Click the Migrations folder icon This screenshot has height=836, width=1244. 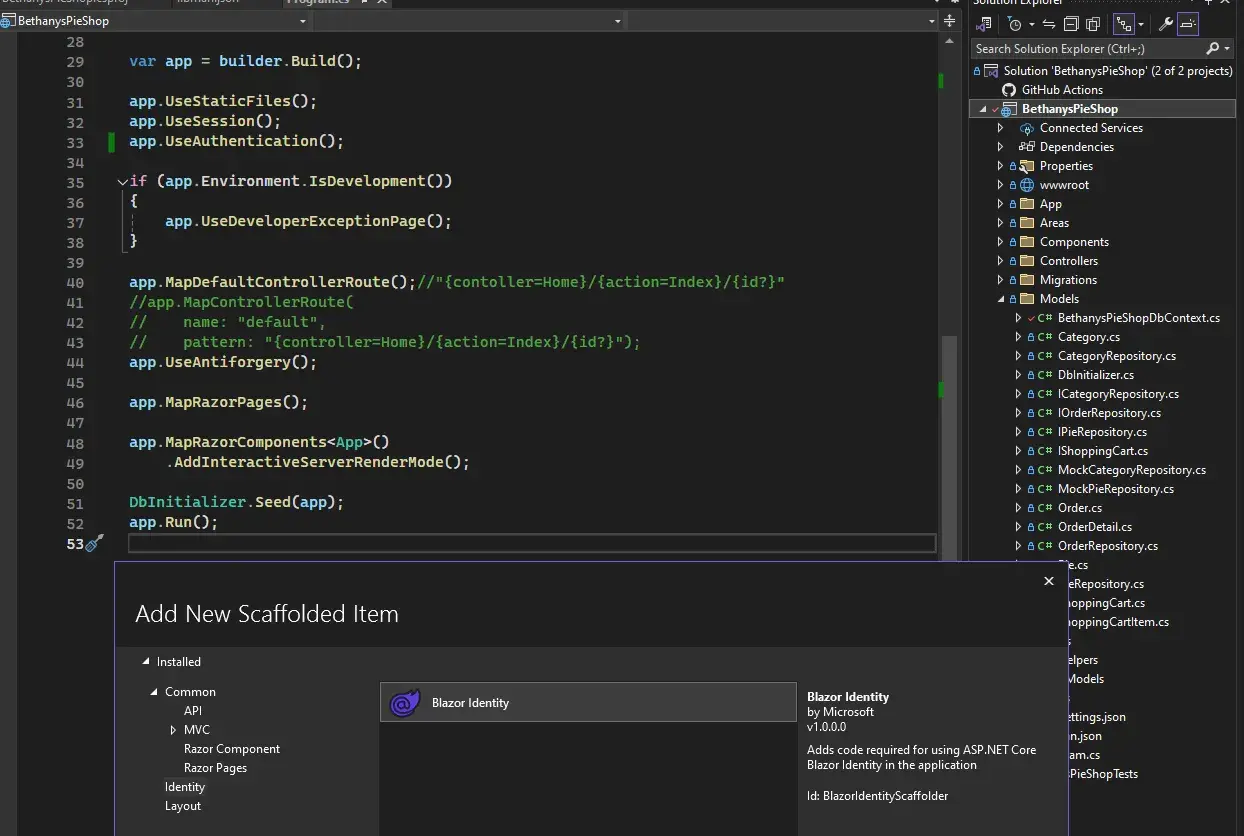[1026, 280]
